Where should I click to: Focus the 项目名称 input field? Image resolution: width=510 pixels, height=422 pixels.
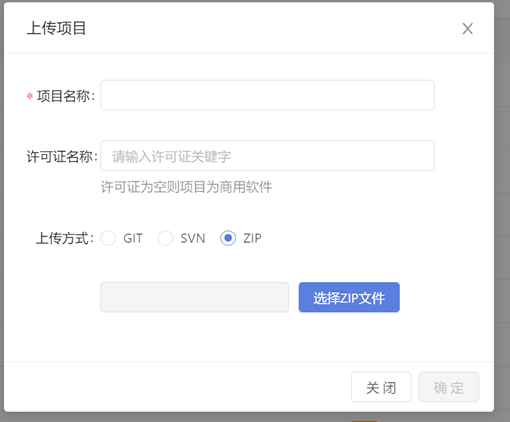(x=267, y=95)
